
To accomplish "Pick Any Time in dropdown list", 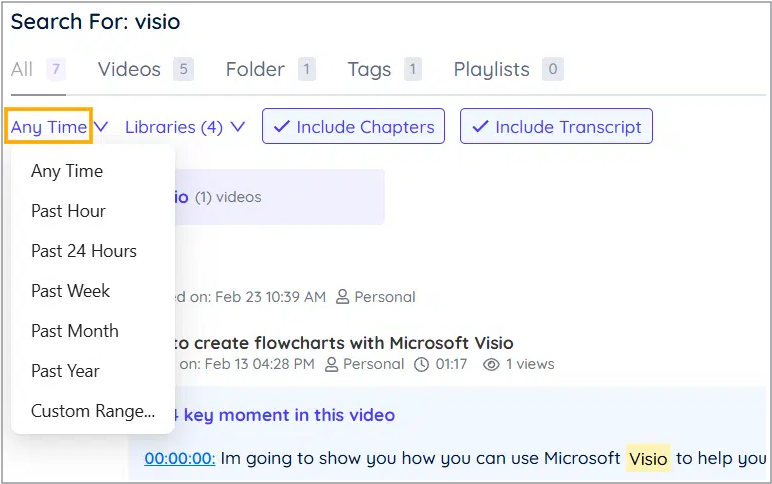I will (x=67, y=171).
